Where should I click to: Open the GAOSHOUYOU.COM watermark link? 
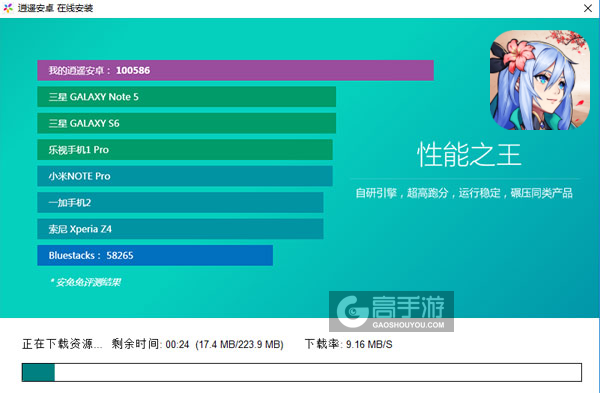click(408, 325)
